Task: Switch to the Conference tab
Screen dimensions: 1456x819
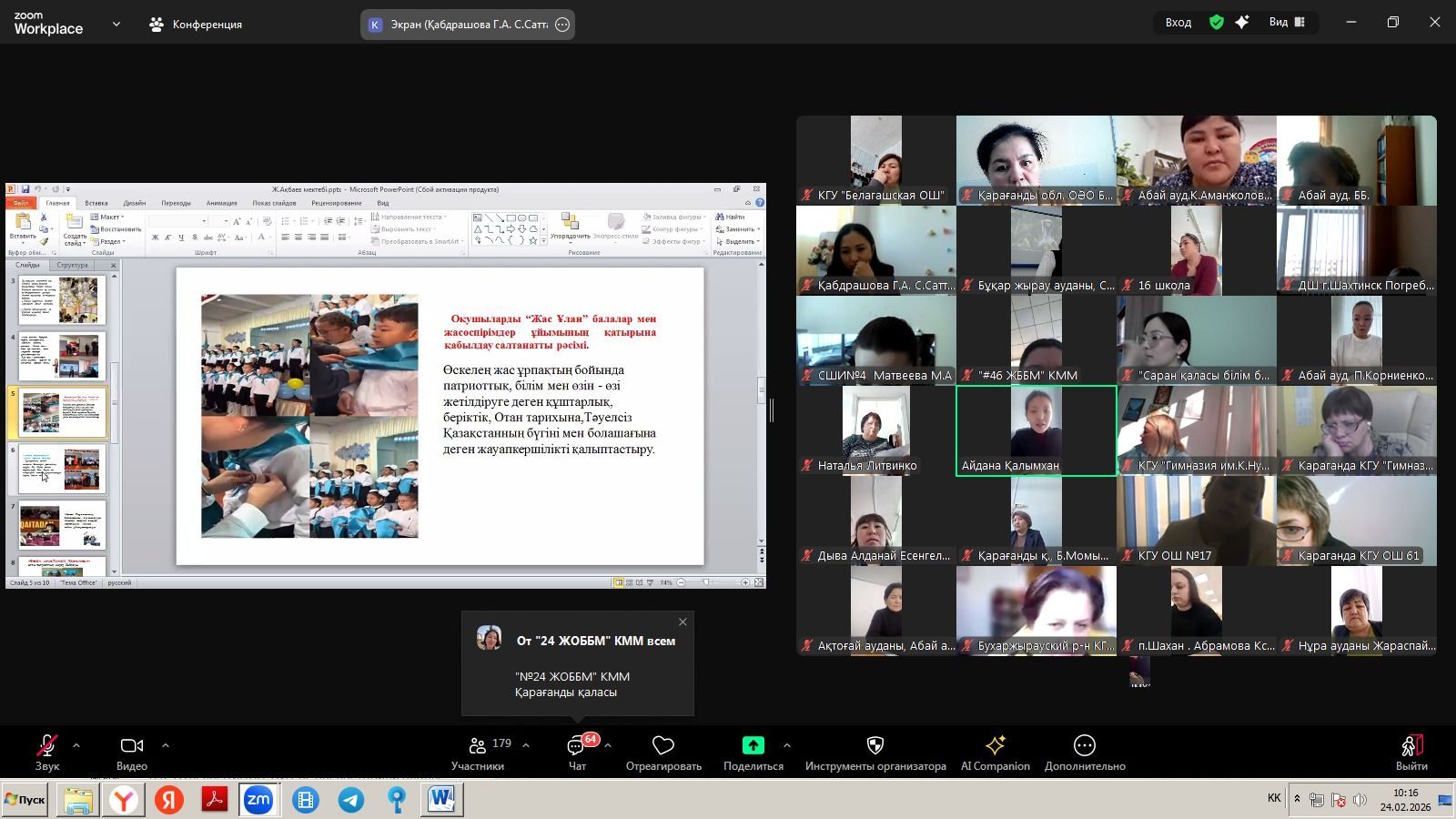Action: point(197,25)
